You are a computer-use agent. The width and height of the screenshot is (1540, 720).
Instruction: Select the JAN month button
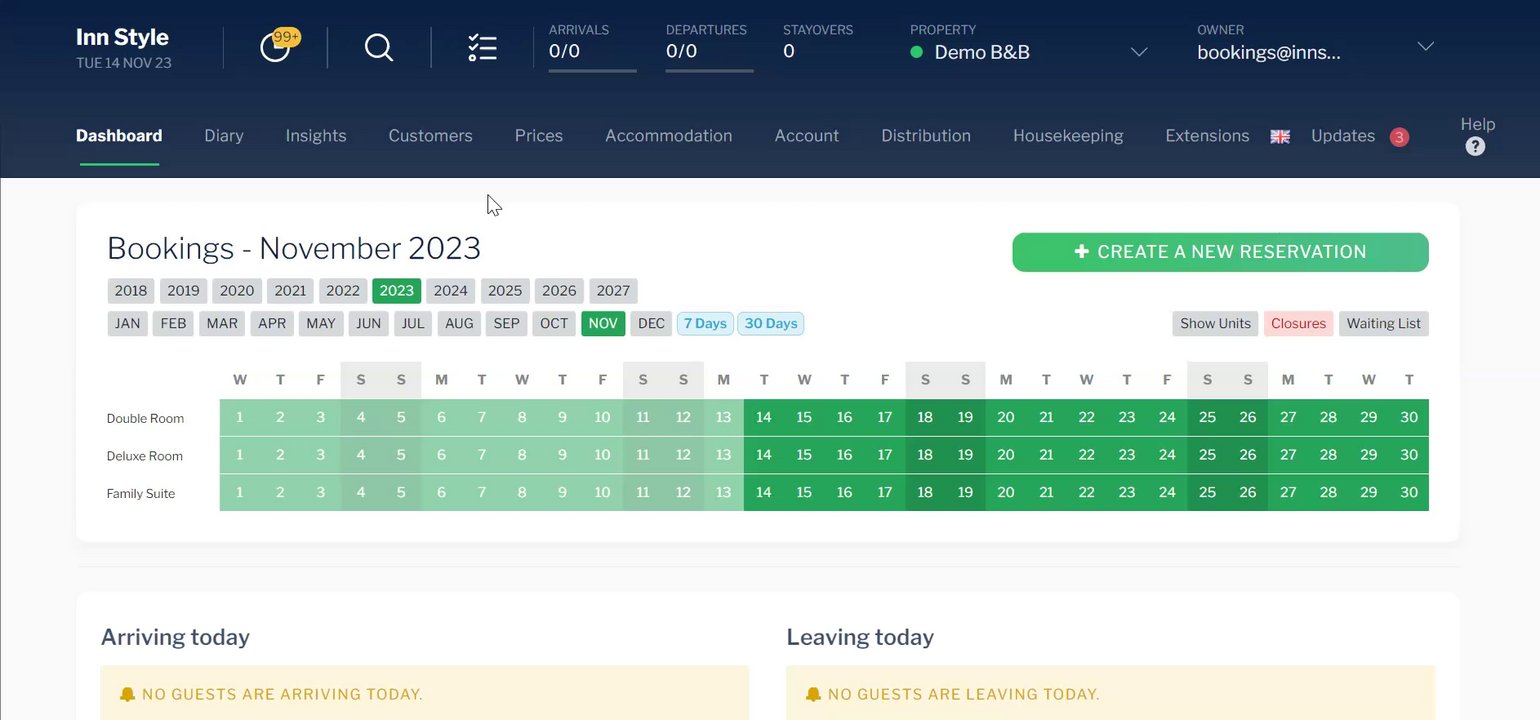click(128, 324)
